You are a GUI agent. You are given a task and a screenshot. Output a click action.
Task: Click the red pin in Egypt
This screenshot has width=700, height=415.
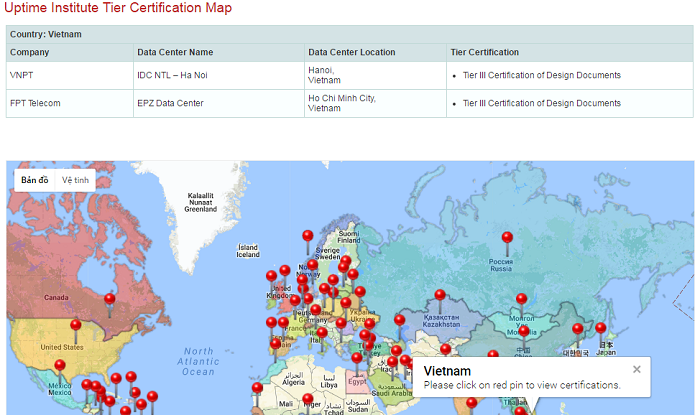tap(357, 358)
